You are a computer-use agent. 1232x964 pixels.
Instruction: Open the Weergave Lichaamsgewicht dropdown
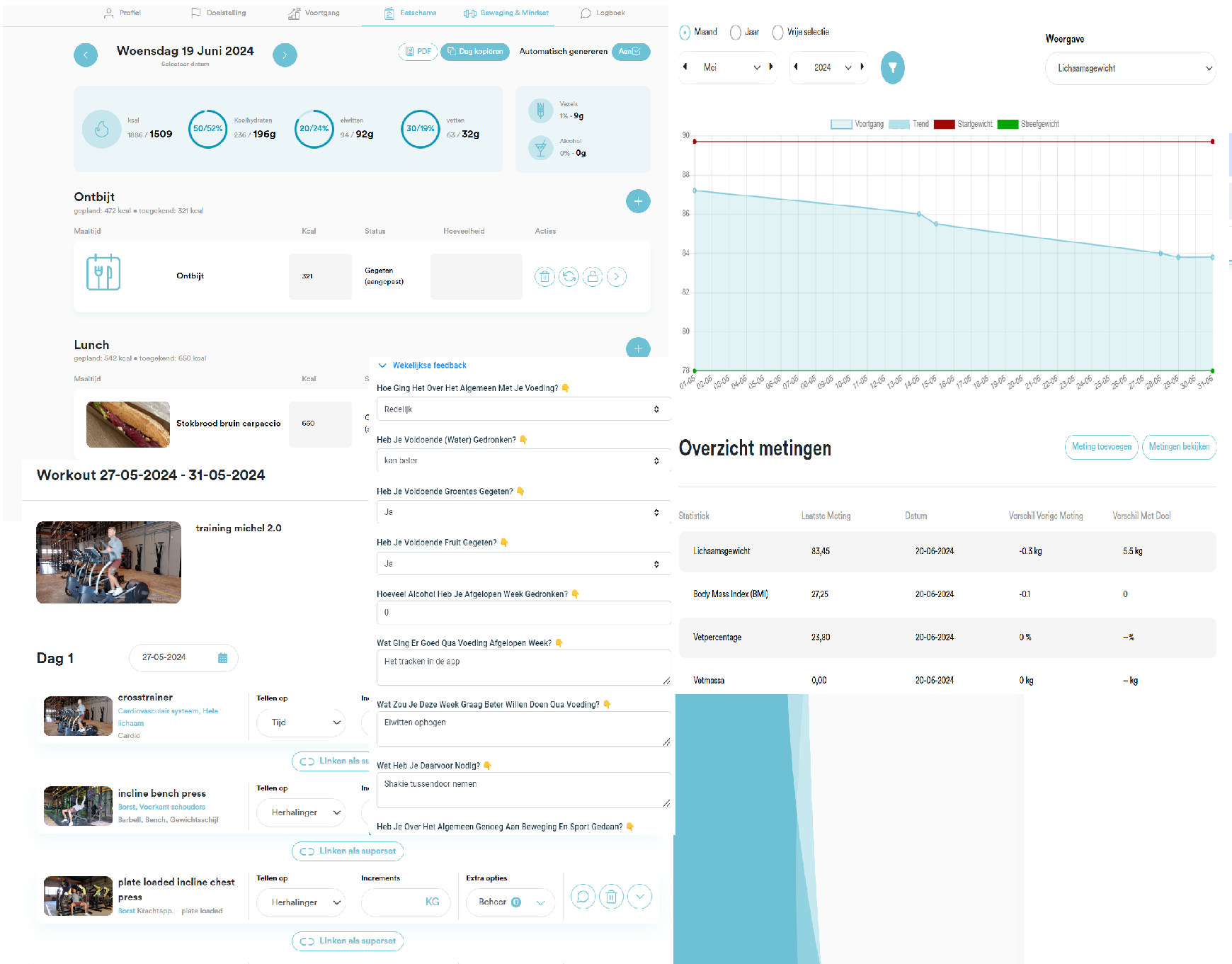[x=1130, y=69]
